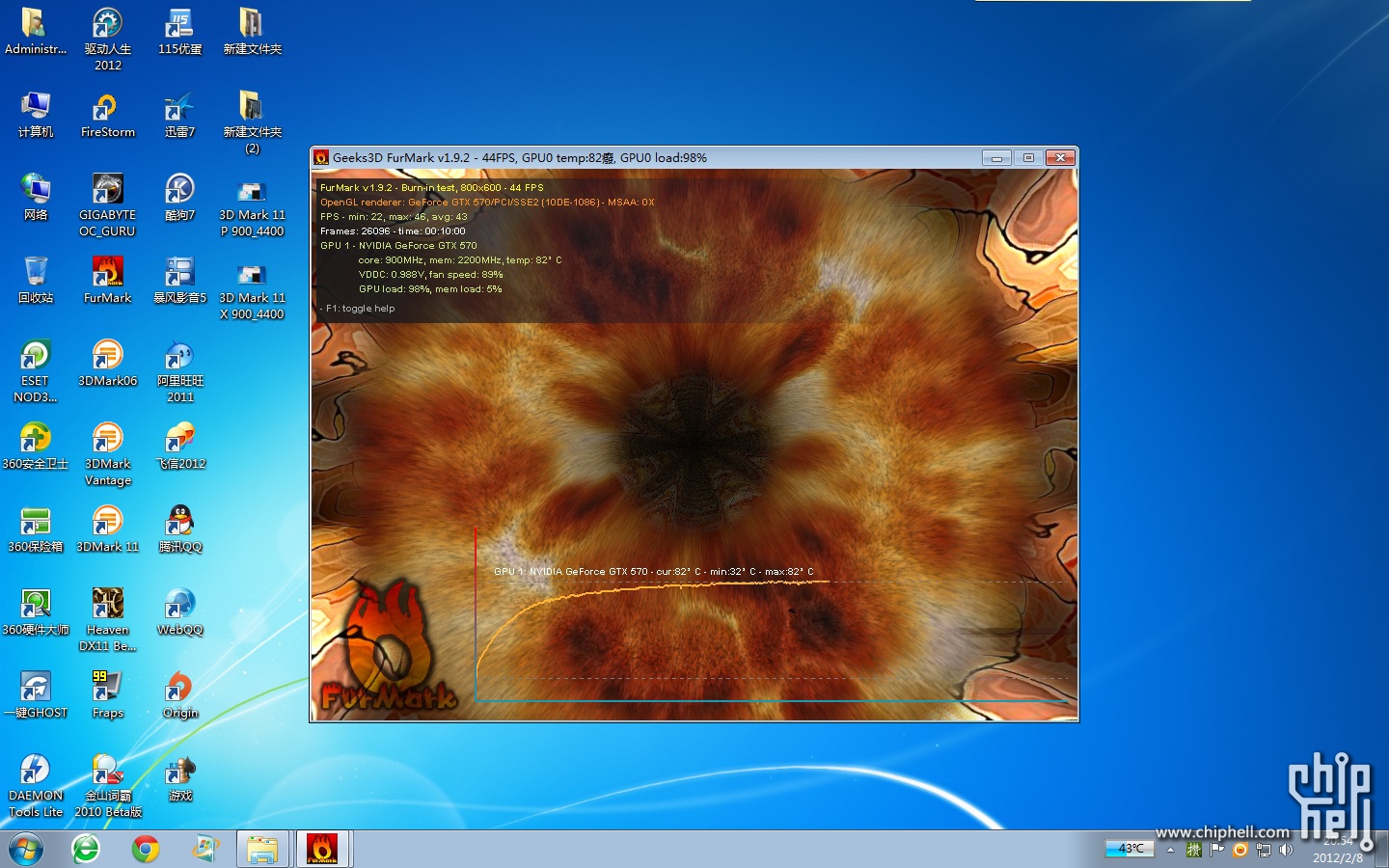Launch 驱动人生 2012 desktop shortcut

[x=107, y=40]
